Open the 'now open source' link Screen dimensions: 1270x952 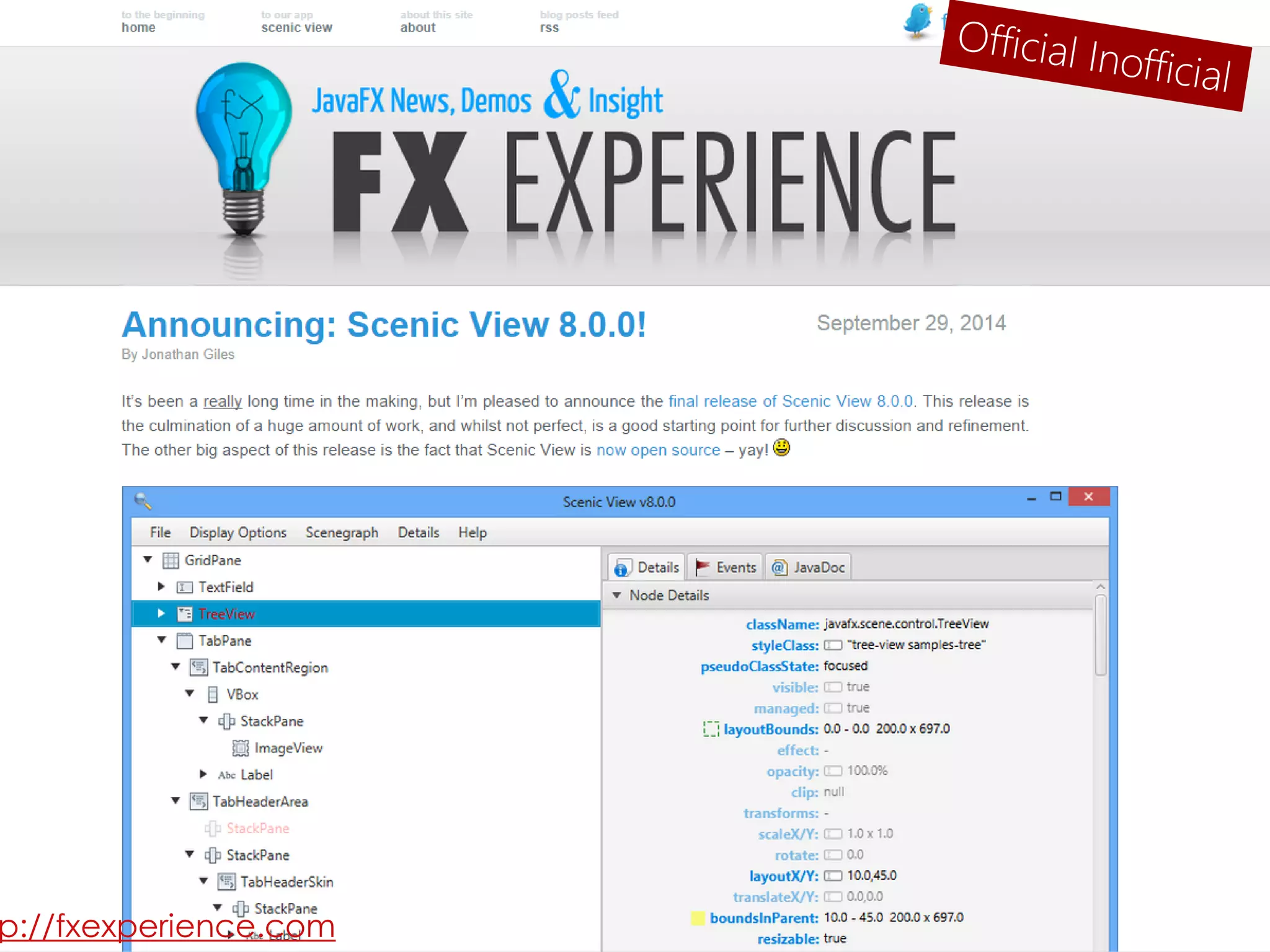point(658,450)
